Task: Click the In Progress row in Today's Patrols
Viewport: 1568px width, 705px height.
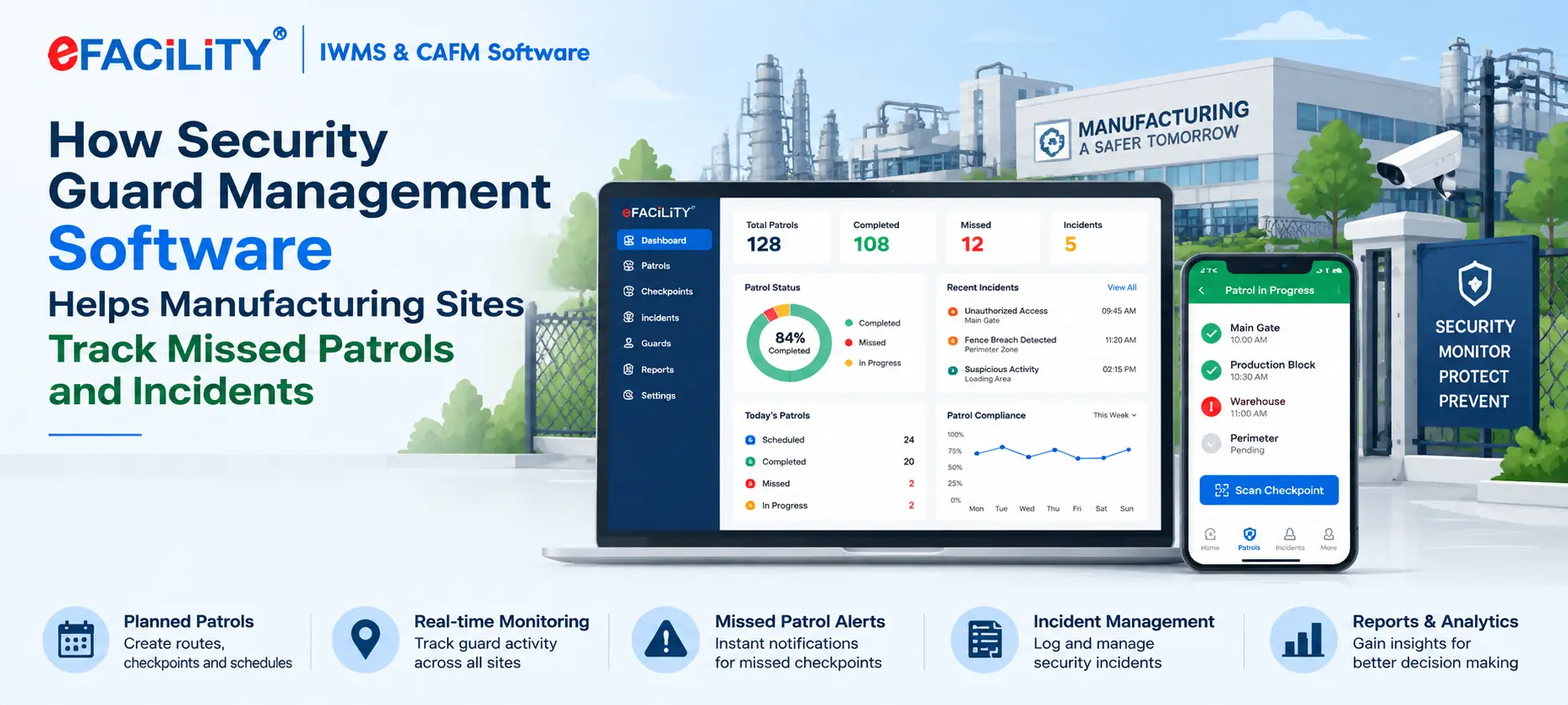Action: click(x=829, y=505)
